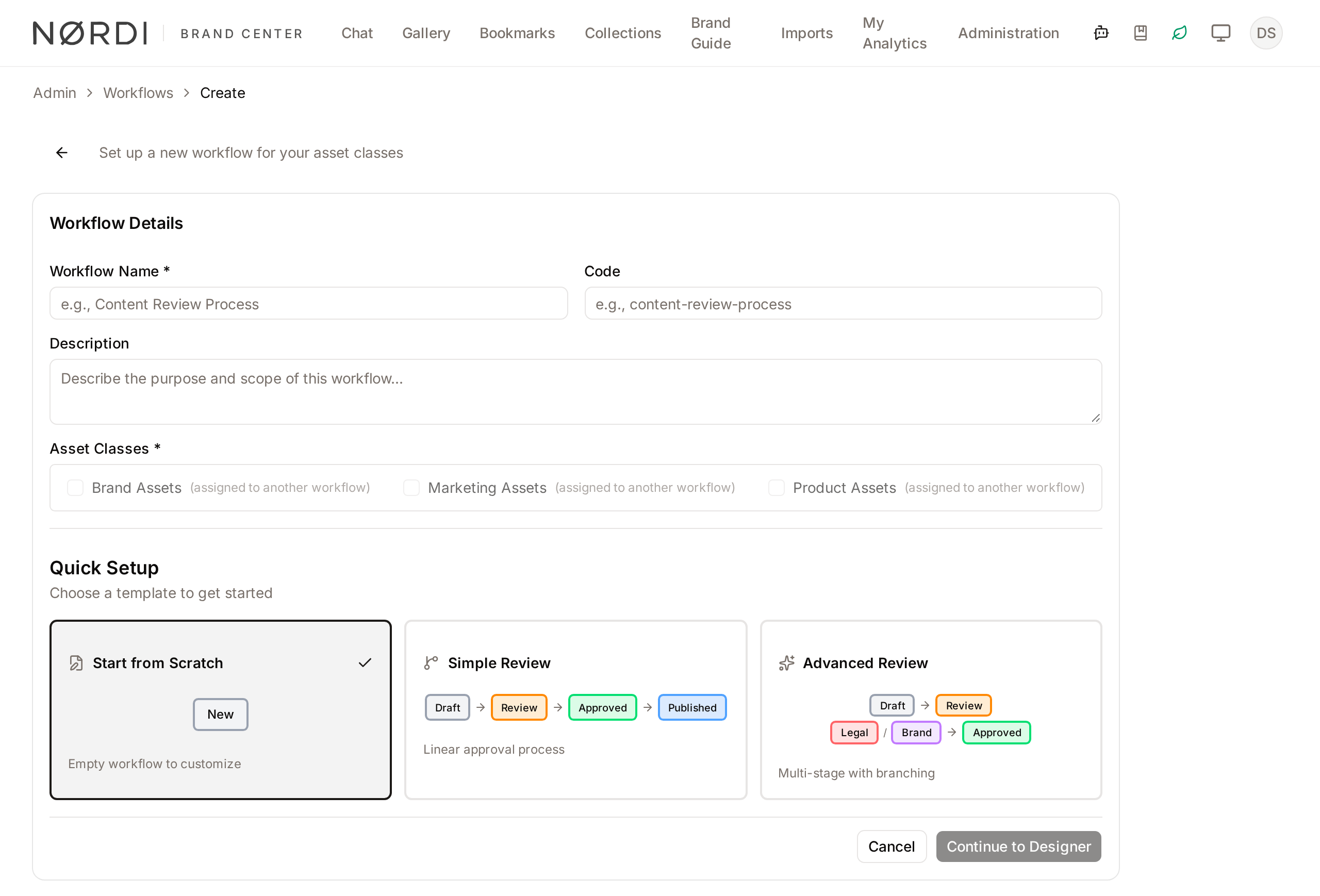Image resolution: width=1320 pixels, height=896 pixels.
Task: Click 'Set up a new workflow' subtitle
Action: 251,153
